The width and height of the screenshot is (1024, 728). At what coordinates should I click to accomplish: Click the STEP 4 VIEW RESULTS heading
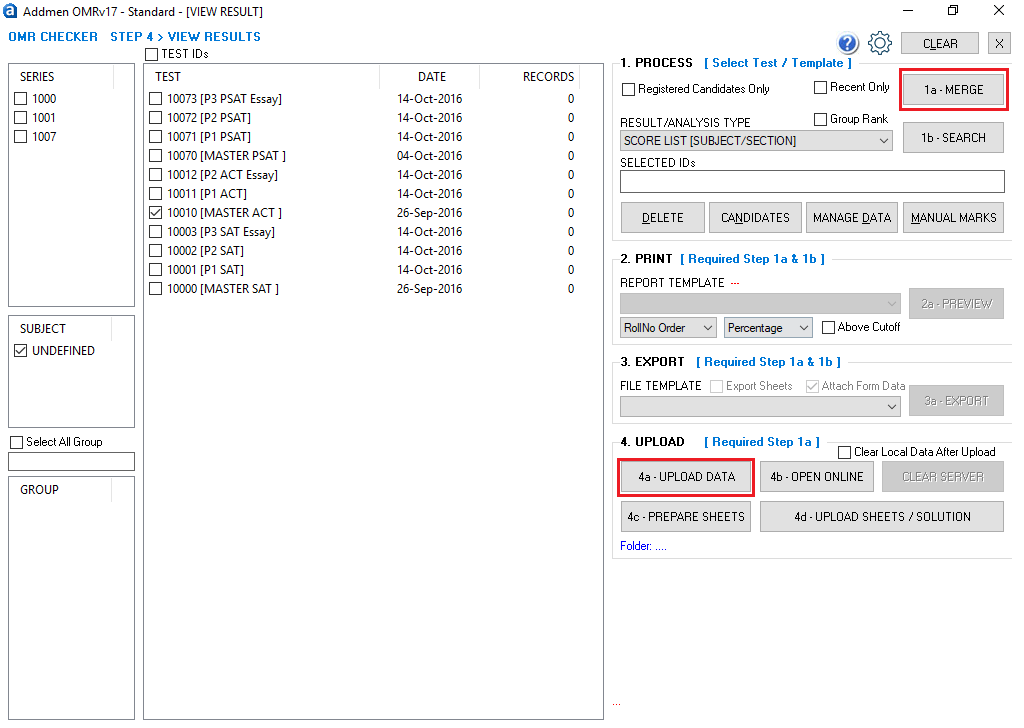tap(186, 36)
